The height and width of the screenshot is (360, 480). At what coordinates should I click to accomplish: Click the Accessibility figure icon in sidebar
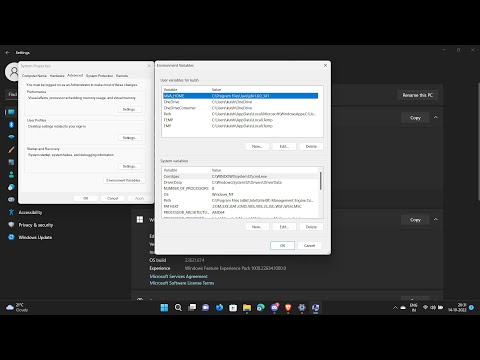[x=11, y=212]
